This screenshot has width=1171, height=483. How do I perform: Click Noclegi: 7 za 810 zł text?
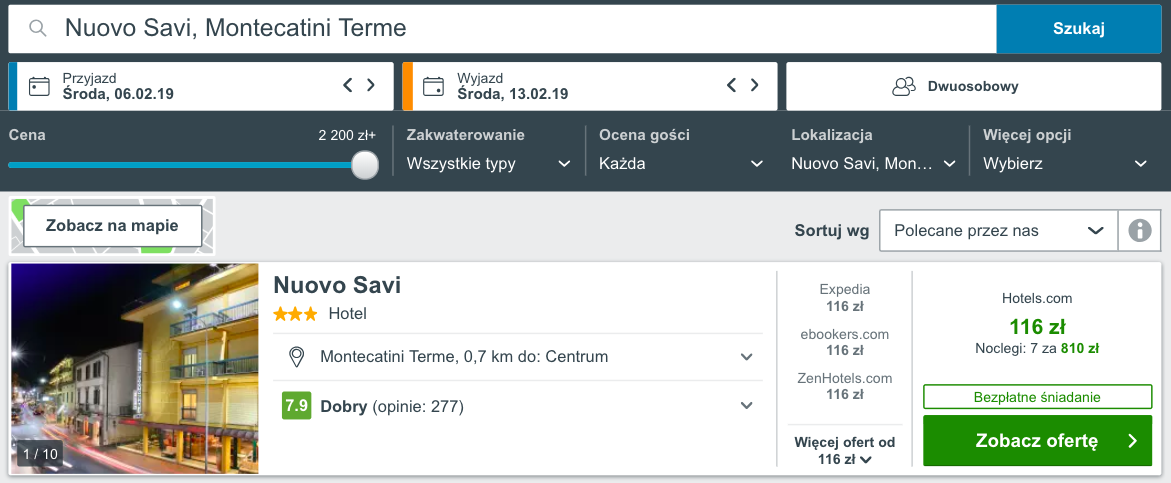1037,348
